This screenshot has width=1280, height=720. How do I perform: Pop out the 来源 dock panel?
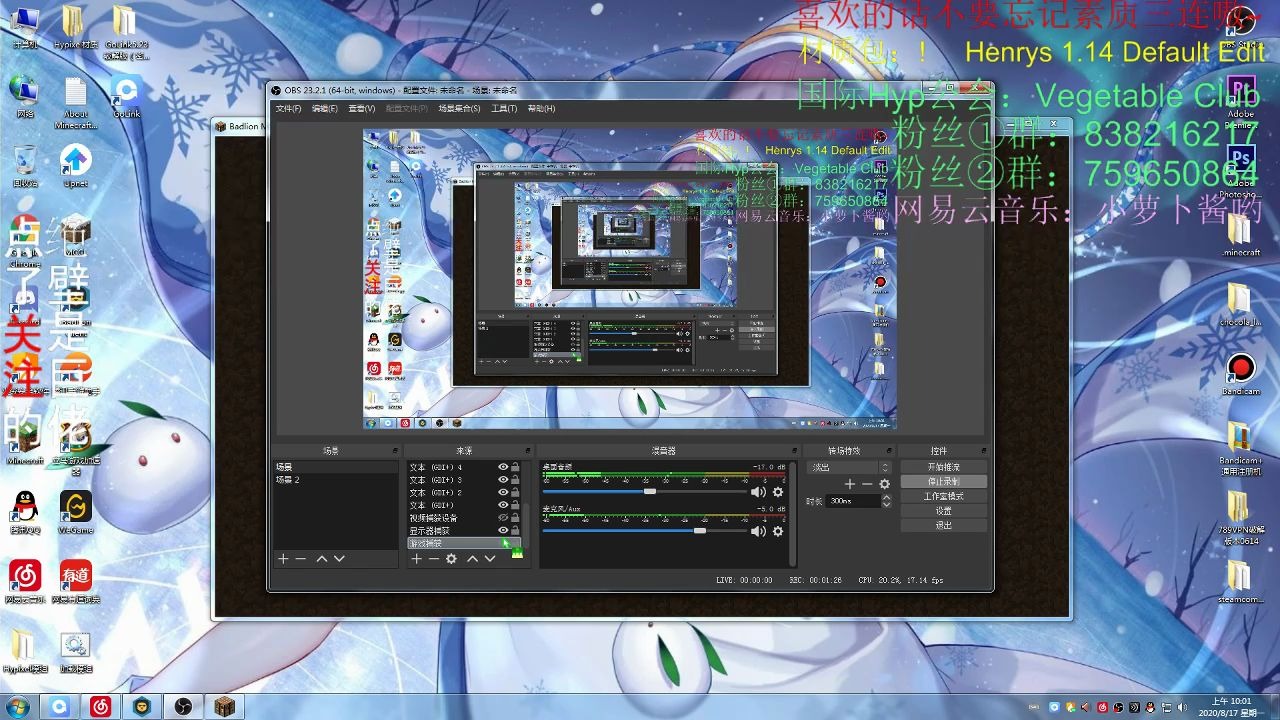528,451
